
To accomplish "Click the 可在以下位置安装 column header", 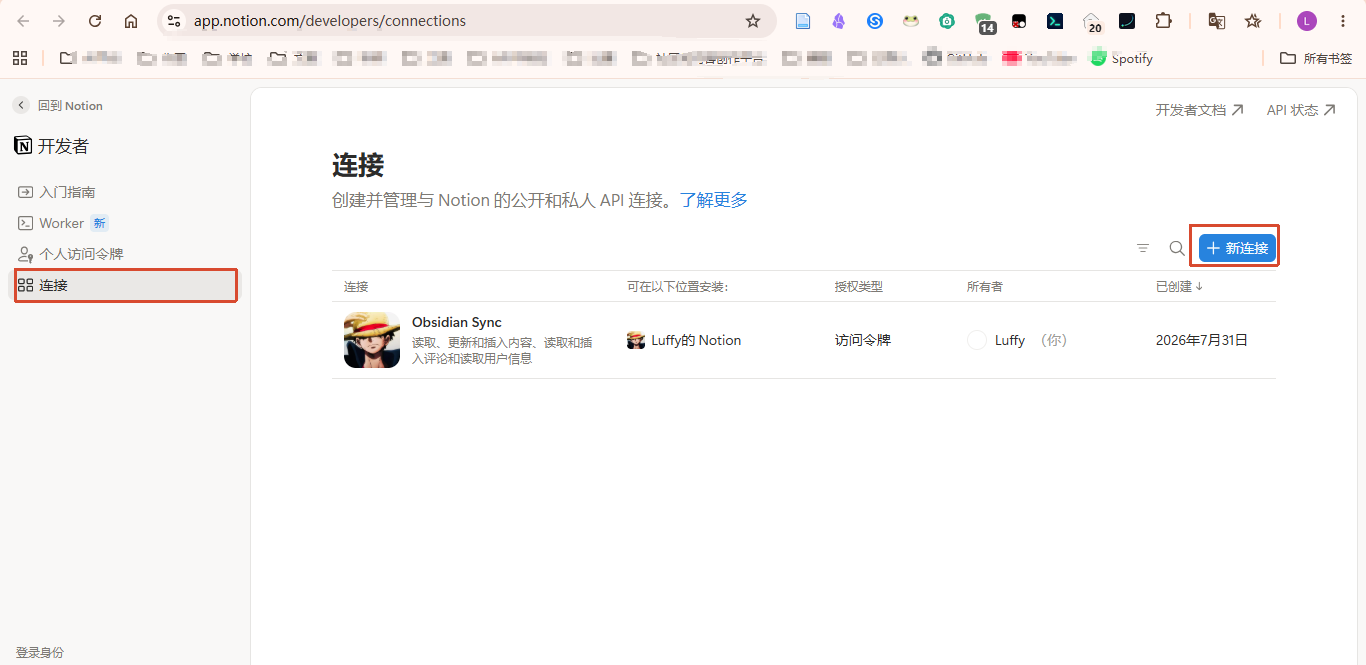I will (x=678, y=286).
